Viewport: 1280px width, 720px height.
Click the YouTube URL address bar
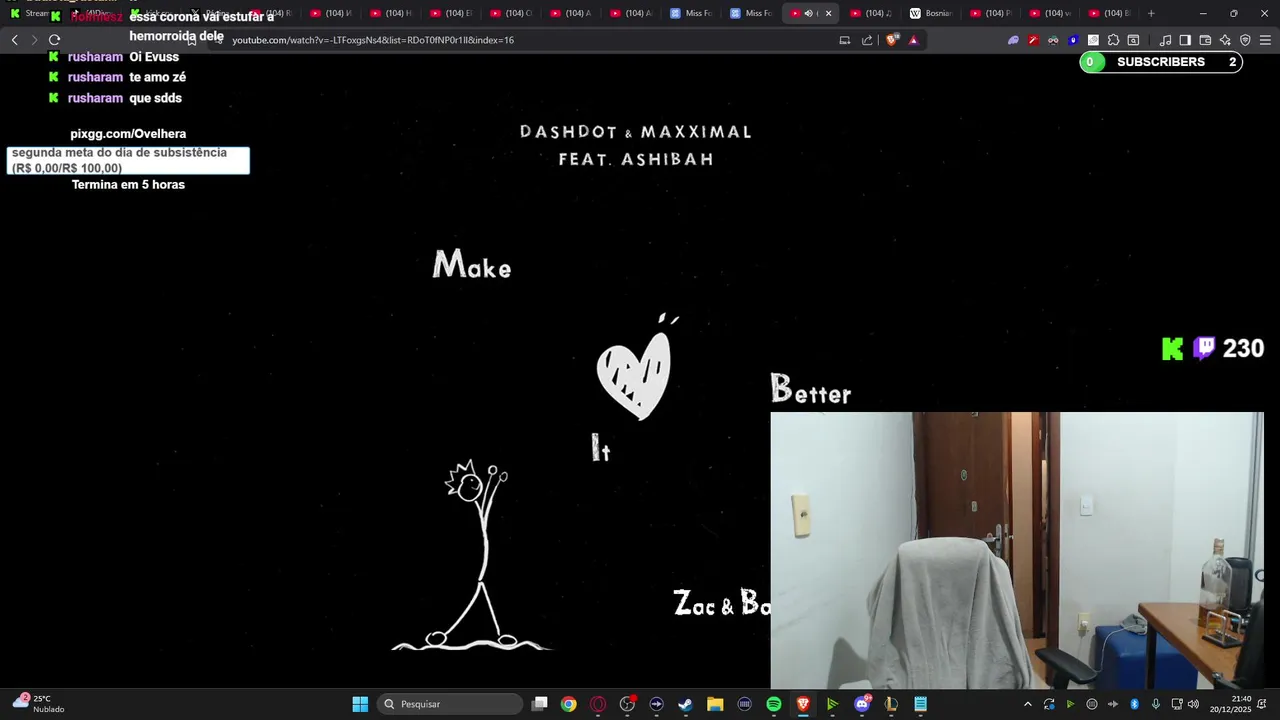tap(530, 40)
